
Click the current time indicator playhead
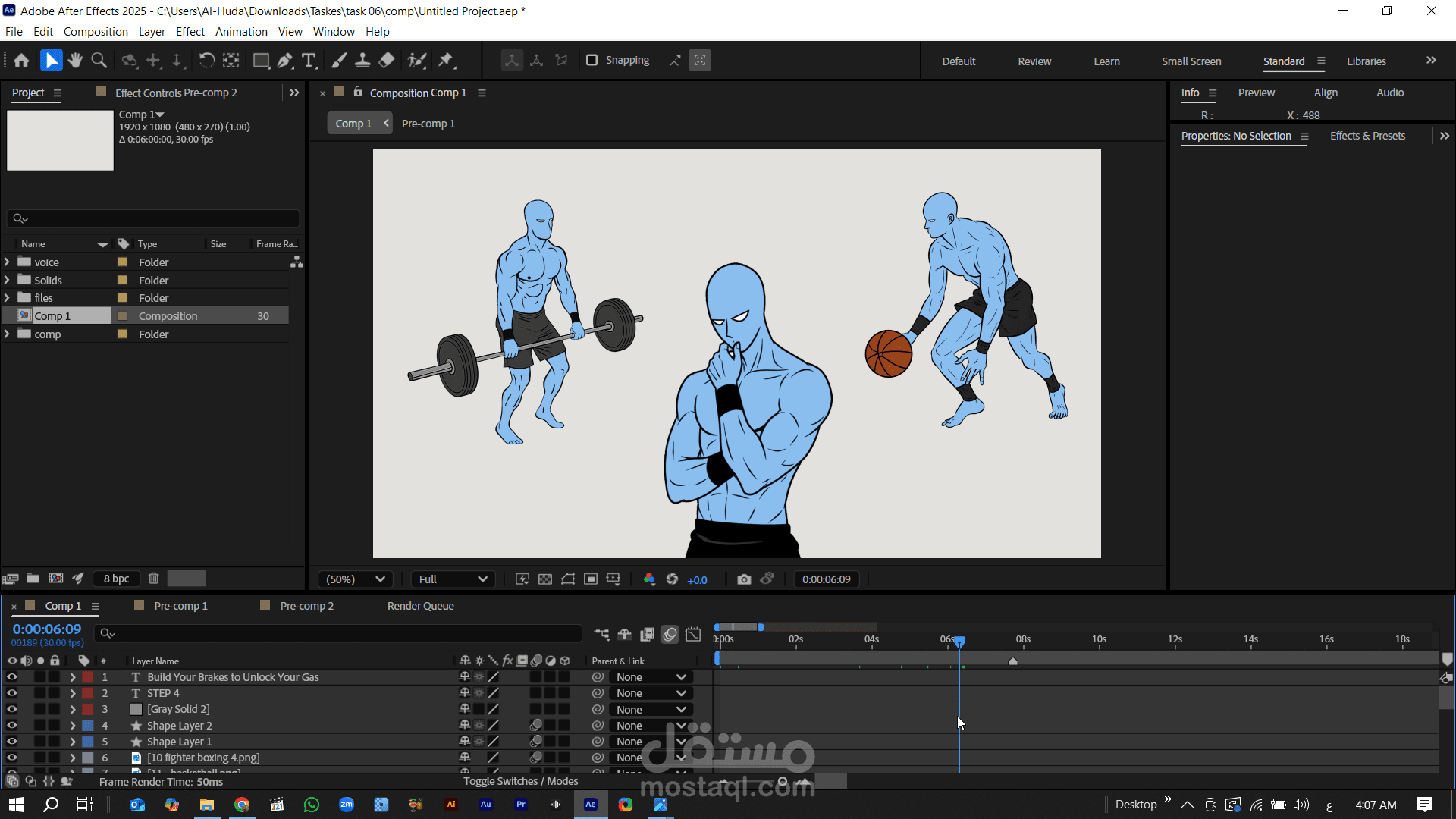(959, 642)
